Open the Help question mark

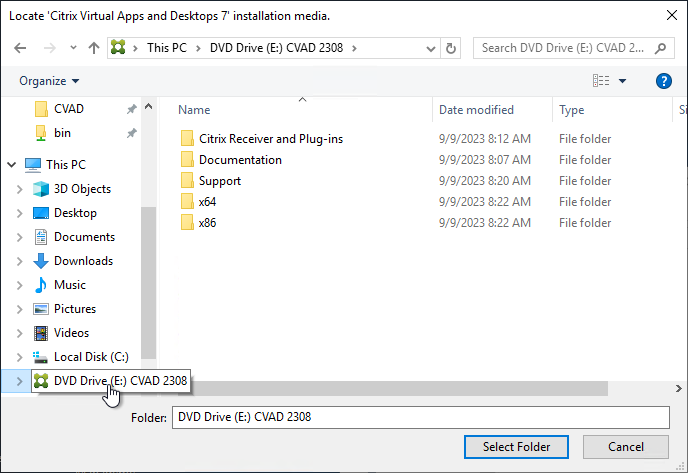coord(664,81)
